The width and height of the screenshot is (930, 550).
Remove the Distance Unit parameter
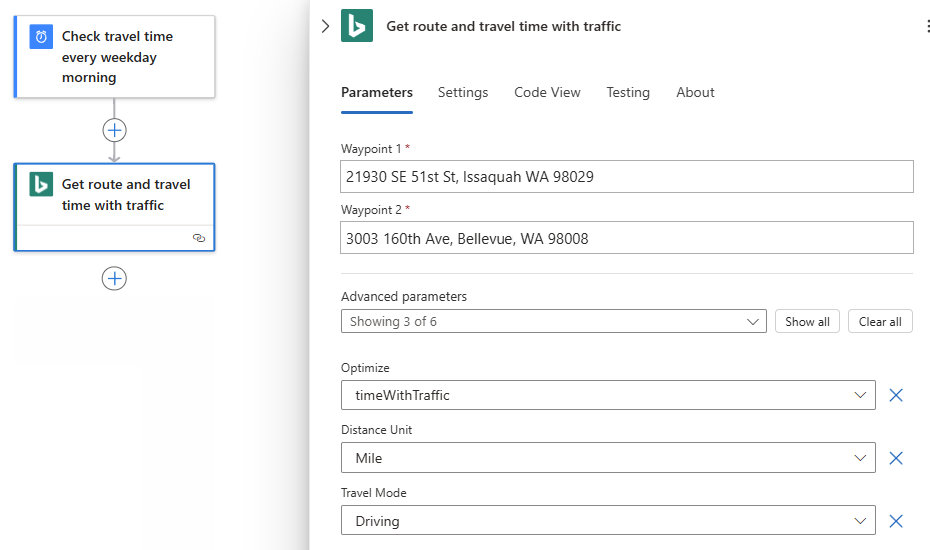click(896, 458)
